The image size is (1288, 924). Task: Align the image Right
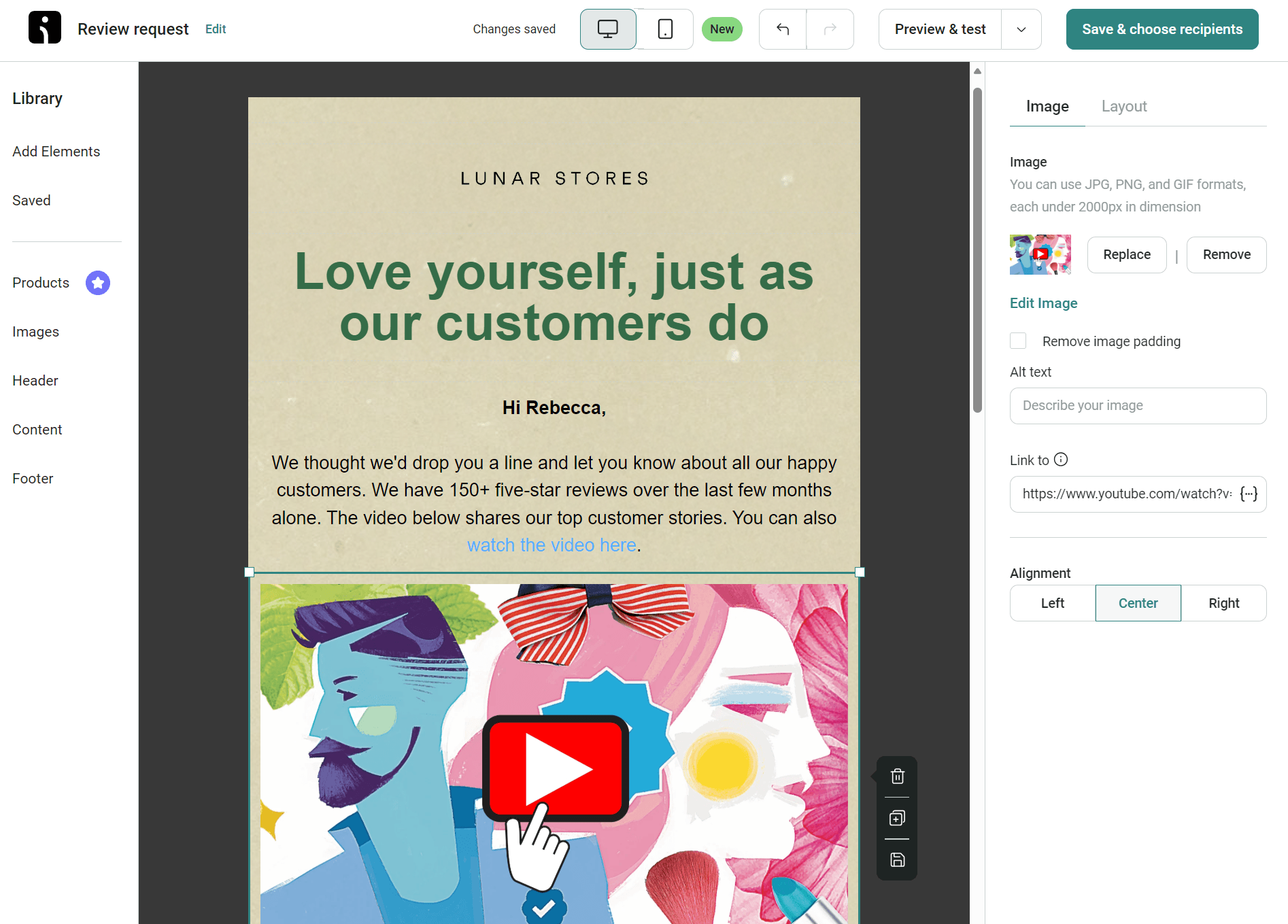click(1223, 603)
